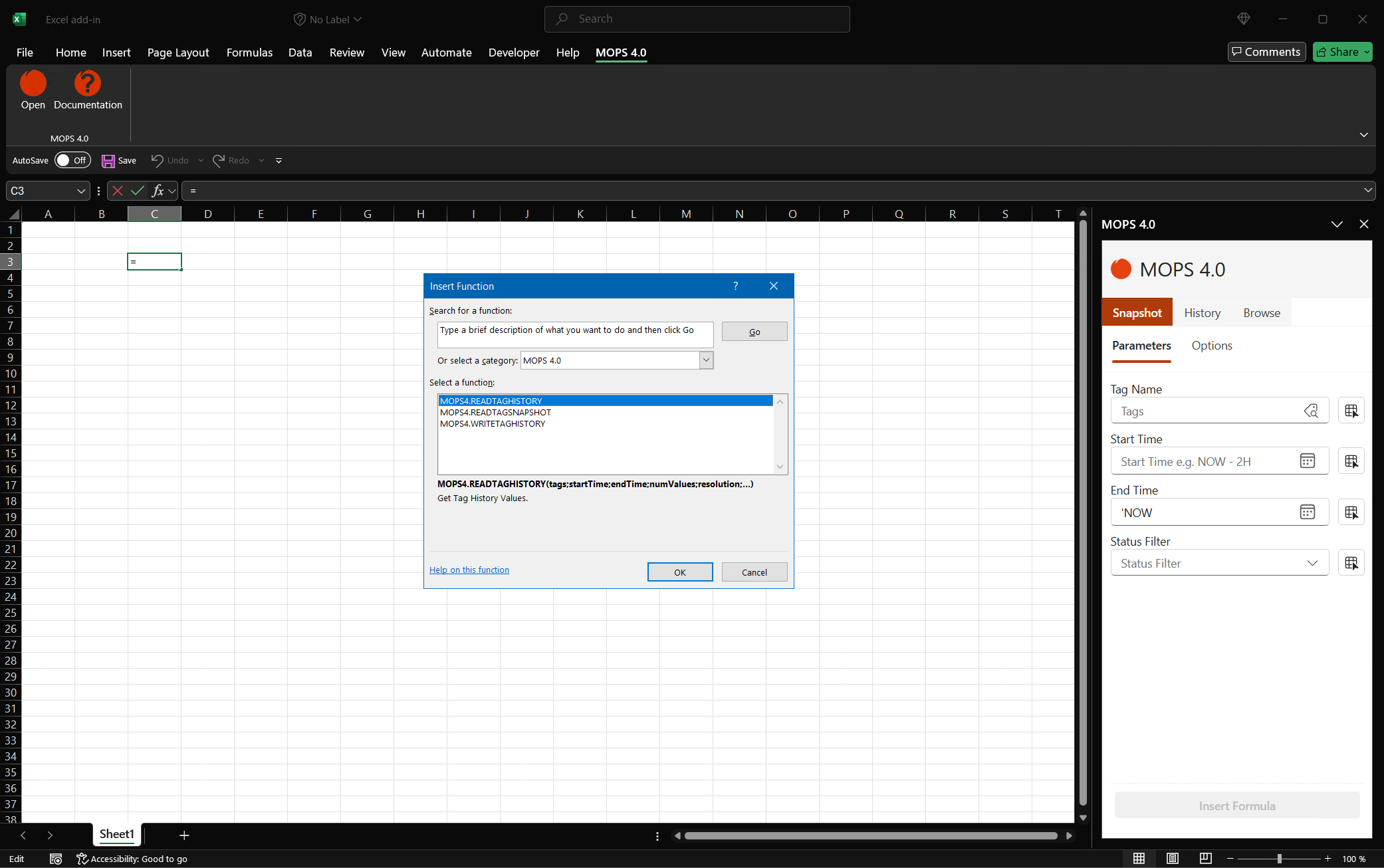Open 'Help on this function' link

click(x=469, y=570)
